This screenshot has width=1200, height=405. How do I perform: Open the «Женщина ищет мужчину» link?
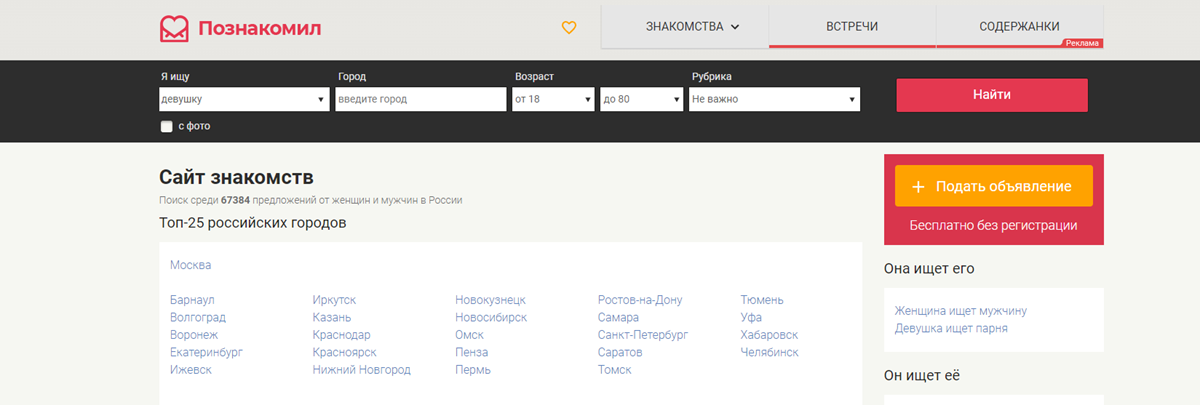coord(960,311)
